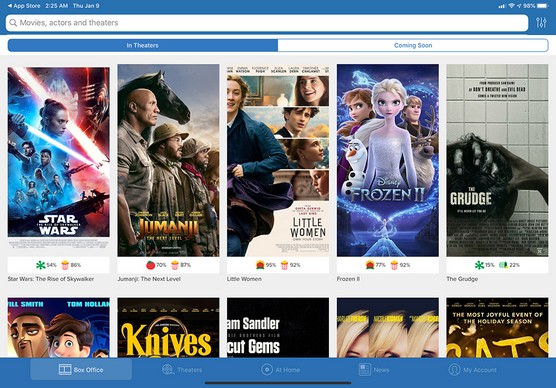Open the Little Women poster
The image size is (556, 388).
(x=278, y=160)
